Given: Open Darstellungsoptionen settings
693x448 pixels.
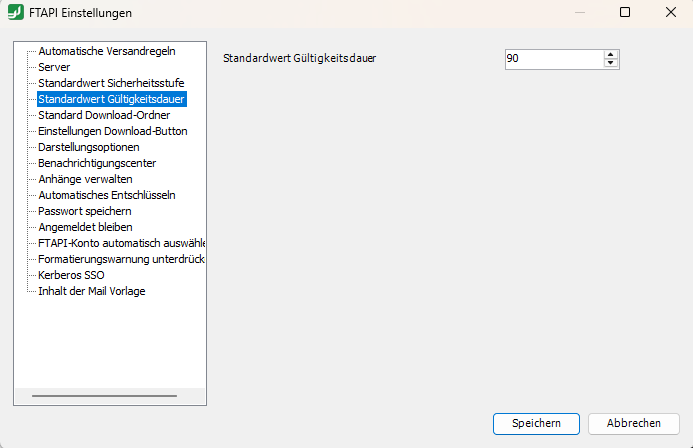Looking at the screenshot, I should [x=88, y=147].
